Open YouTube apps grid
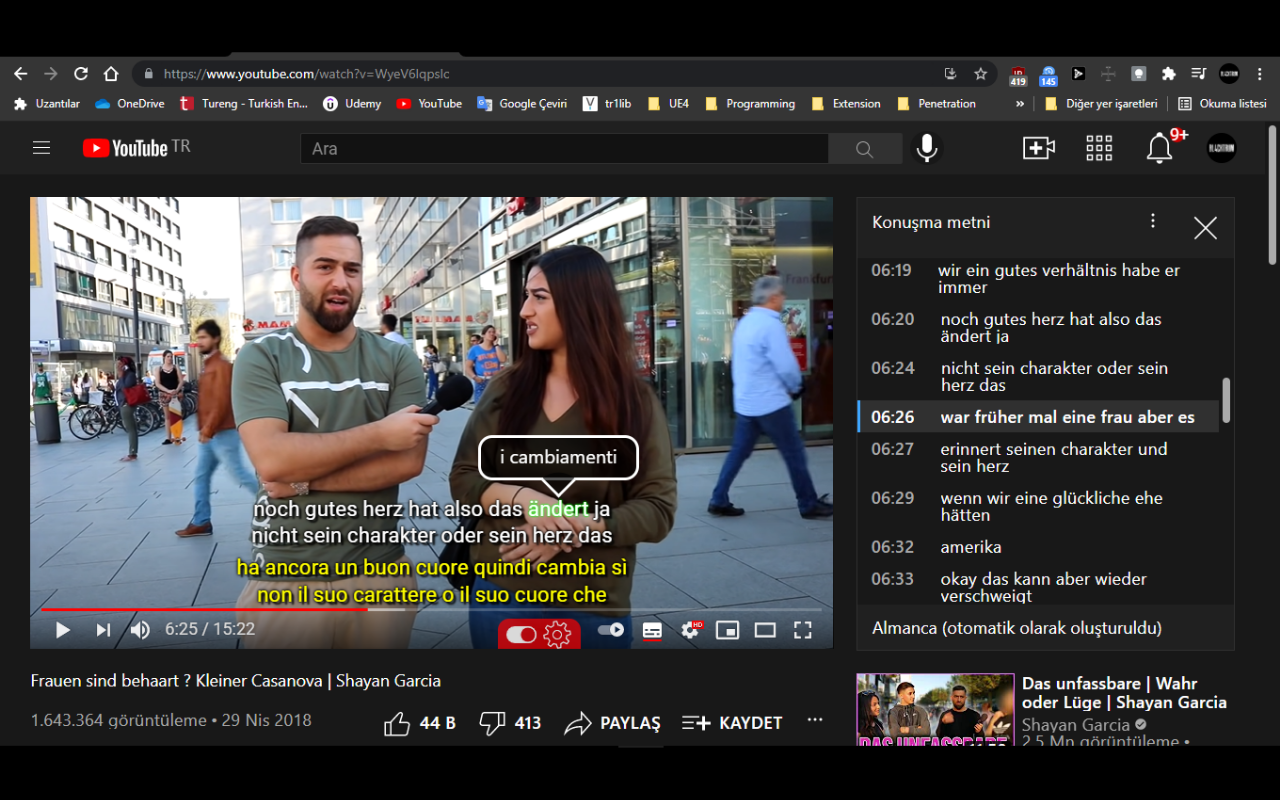Screen dimensions: 1280x800 tap(1099, 148)
